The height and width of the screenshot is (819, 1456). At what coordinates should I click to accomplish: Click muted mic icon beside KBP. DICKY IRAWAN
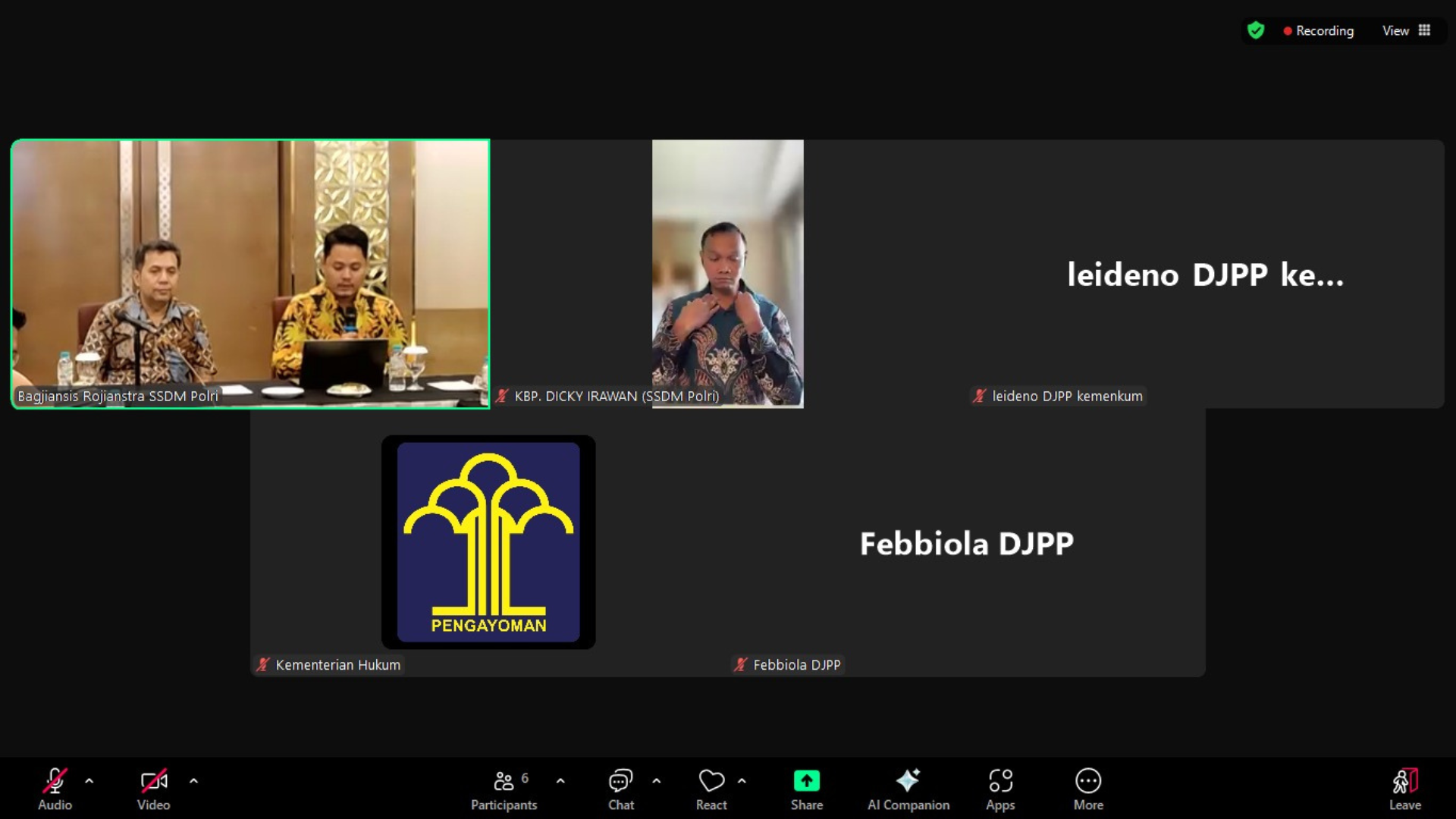pyautogui.click(x=502, y=396)
